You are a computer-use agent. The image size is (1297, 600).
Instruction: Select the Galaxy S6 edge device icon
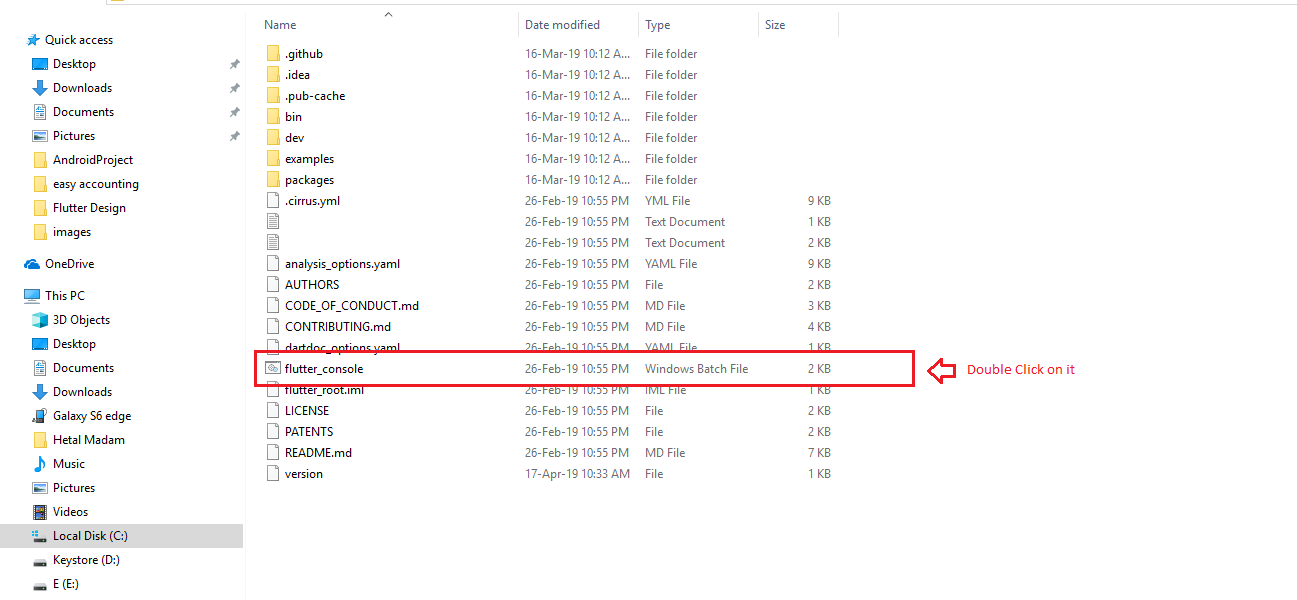click(40, 416)
